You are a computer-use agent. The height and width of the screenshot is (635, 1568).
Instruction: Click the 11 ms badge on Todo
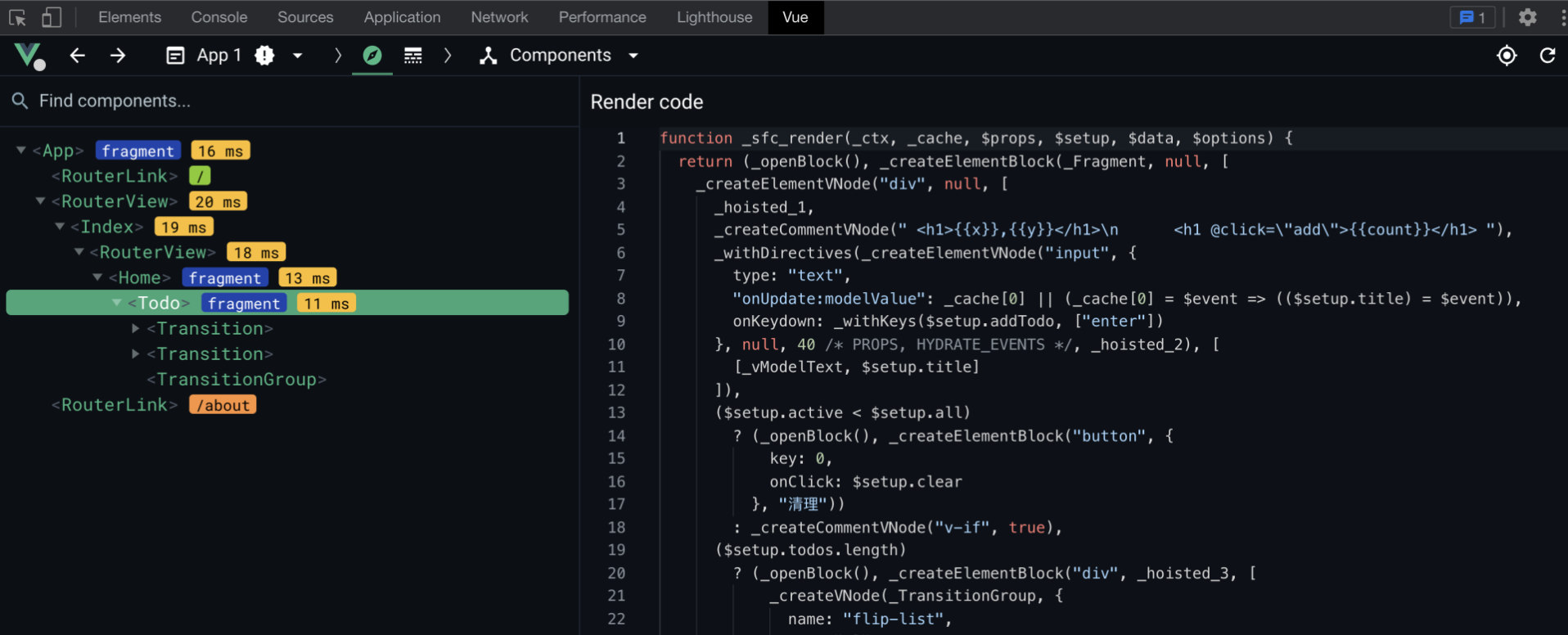click(326, 303)
